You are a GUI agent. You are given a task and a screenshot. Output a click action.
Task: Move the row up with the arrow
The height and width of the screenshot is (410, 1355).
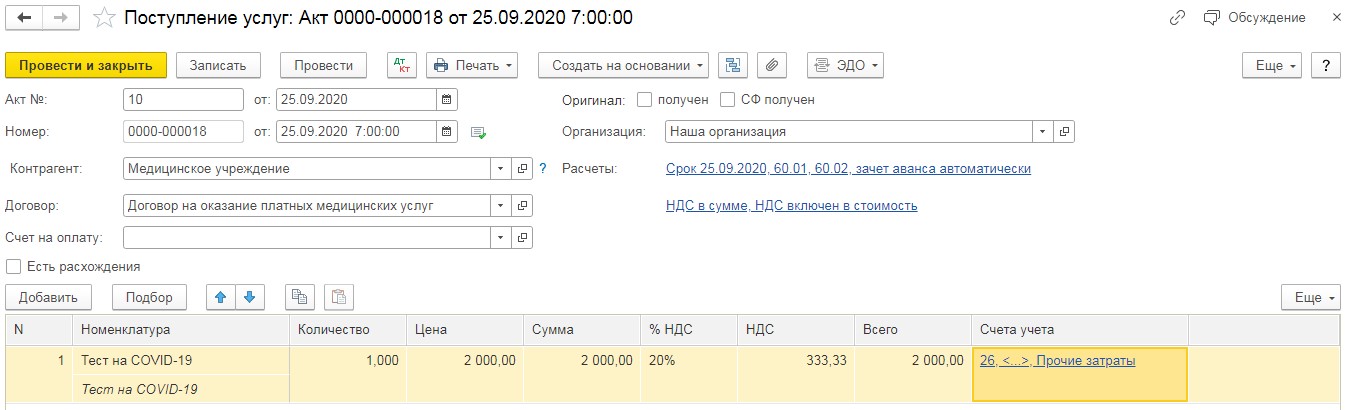(x=222, y=297)
